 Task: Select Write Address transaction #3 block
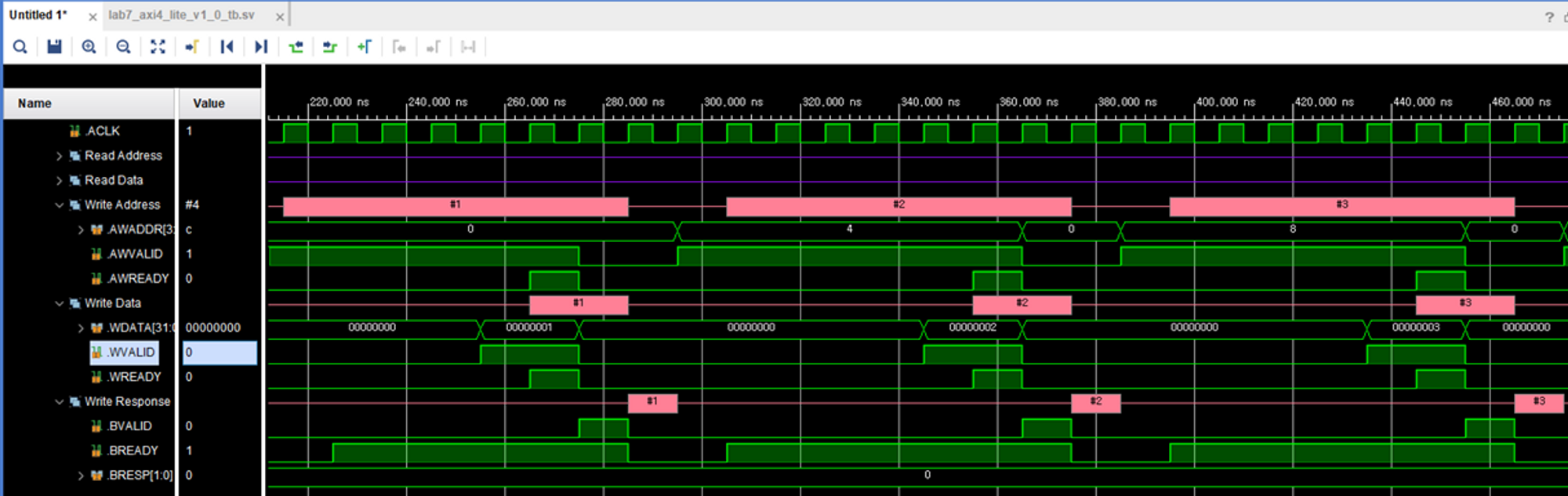(x=1342, y=206)
